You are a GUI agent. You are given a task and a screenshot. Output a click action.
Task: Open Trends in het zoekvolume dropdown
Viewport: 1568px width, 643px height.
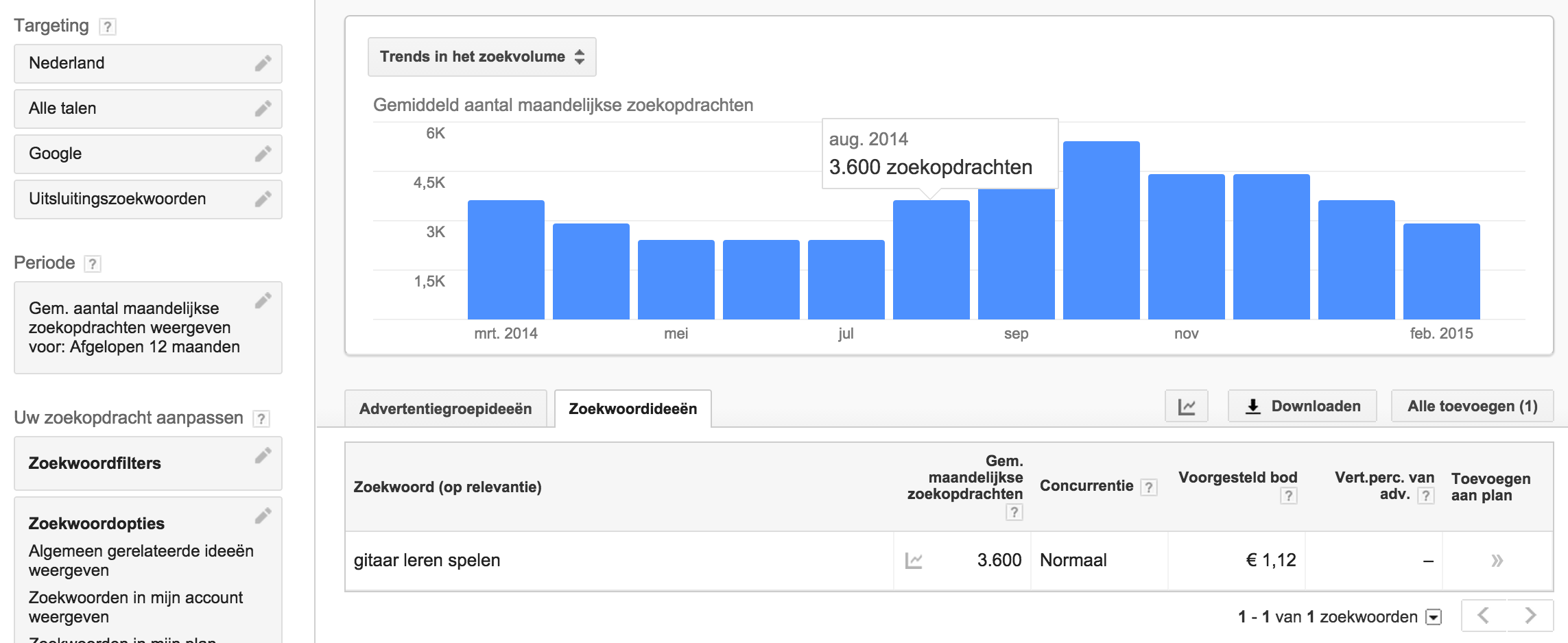click(x=482, y=57)
